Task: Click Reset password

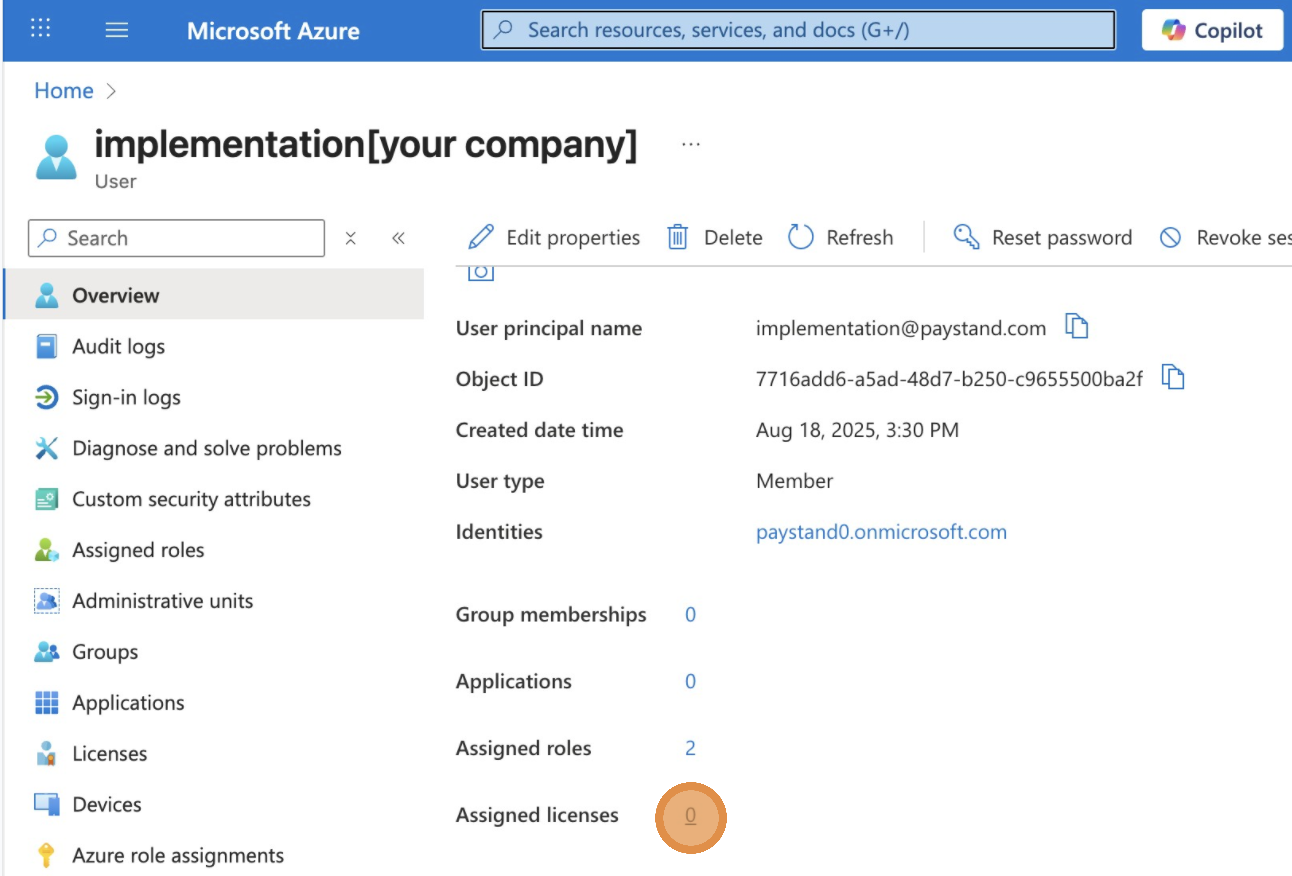Action: point(1043,238)
